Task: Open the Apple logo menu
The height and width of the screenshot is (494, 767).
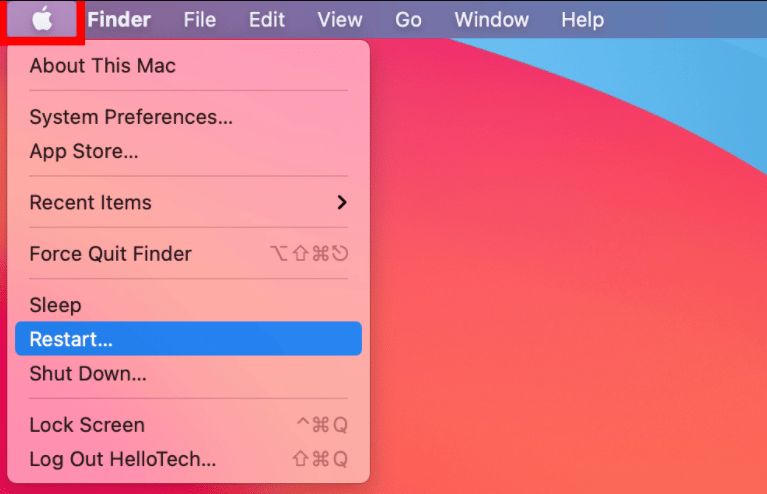Action: tap(42, 20)
